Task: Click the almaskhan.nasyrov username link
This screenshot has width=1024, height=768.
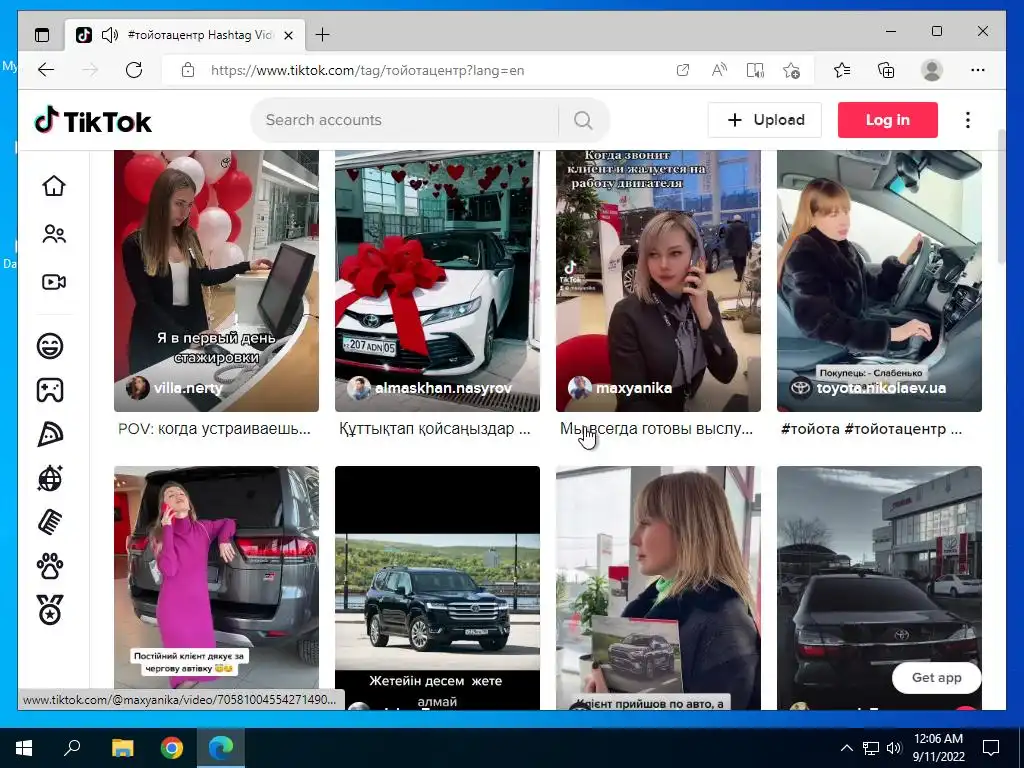Action: pyautogui.click(x=443, y=389)
